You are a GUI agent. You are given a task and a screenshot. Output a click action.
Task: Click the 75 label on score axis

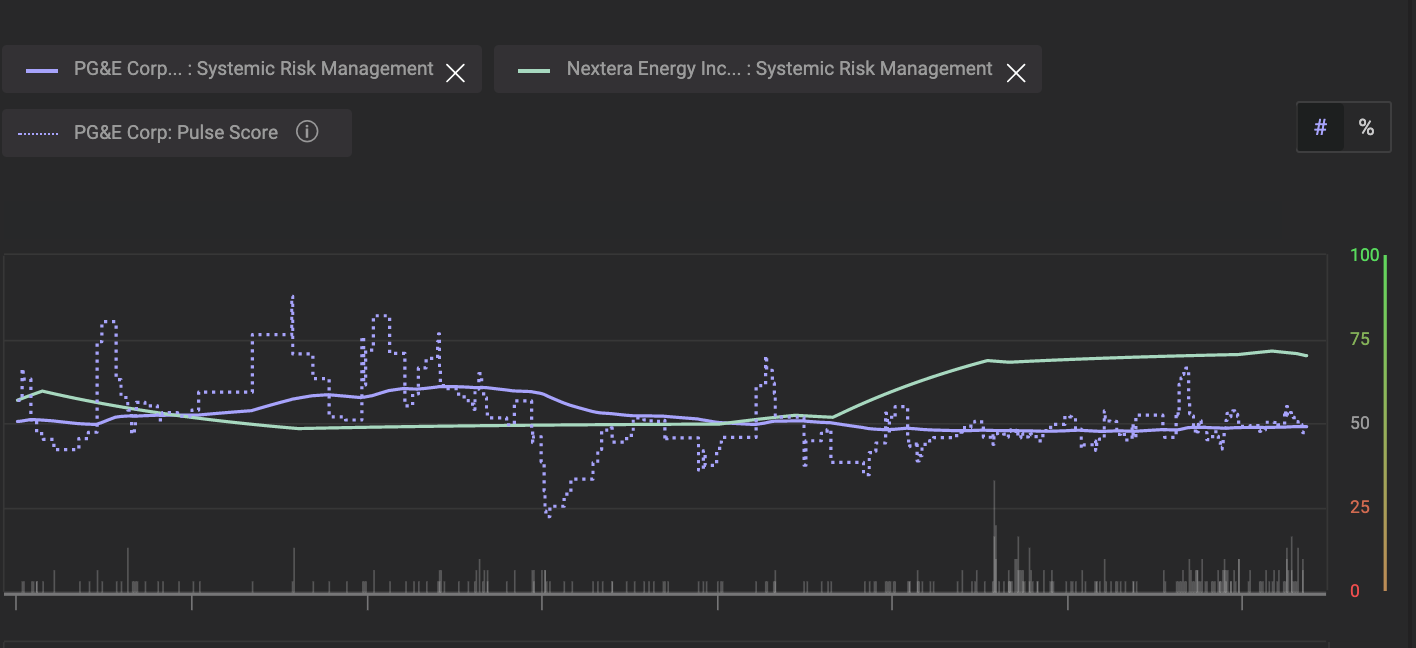pyautogui.click(x=1360, y=340)
